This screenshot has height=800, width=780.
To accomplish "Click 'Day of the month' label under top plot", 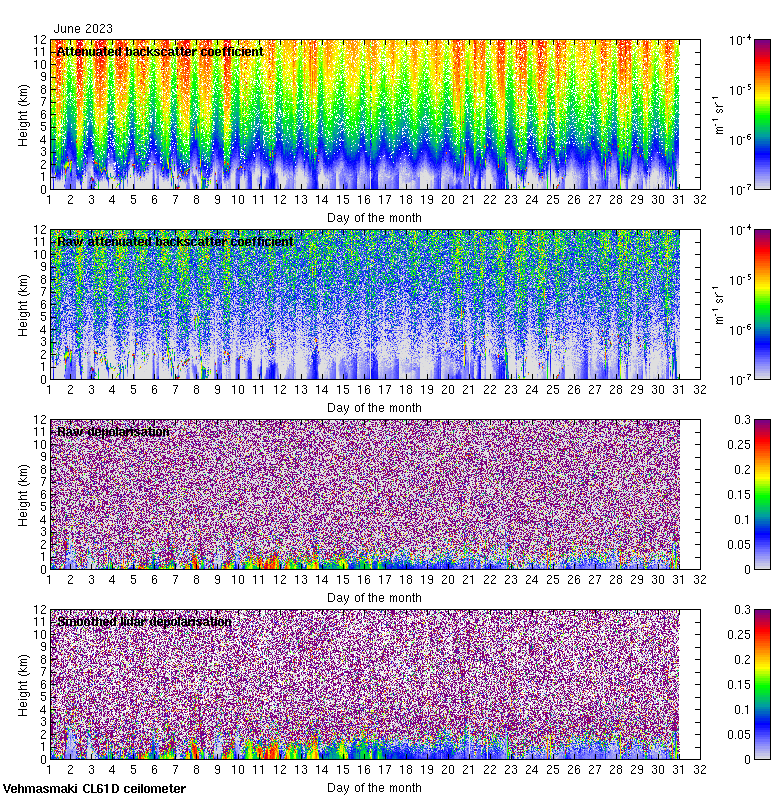I will pyautogui.click(x=374, y=217).
